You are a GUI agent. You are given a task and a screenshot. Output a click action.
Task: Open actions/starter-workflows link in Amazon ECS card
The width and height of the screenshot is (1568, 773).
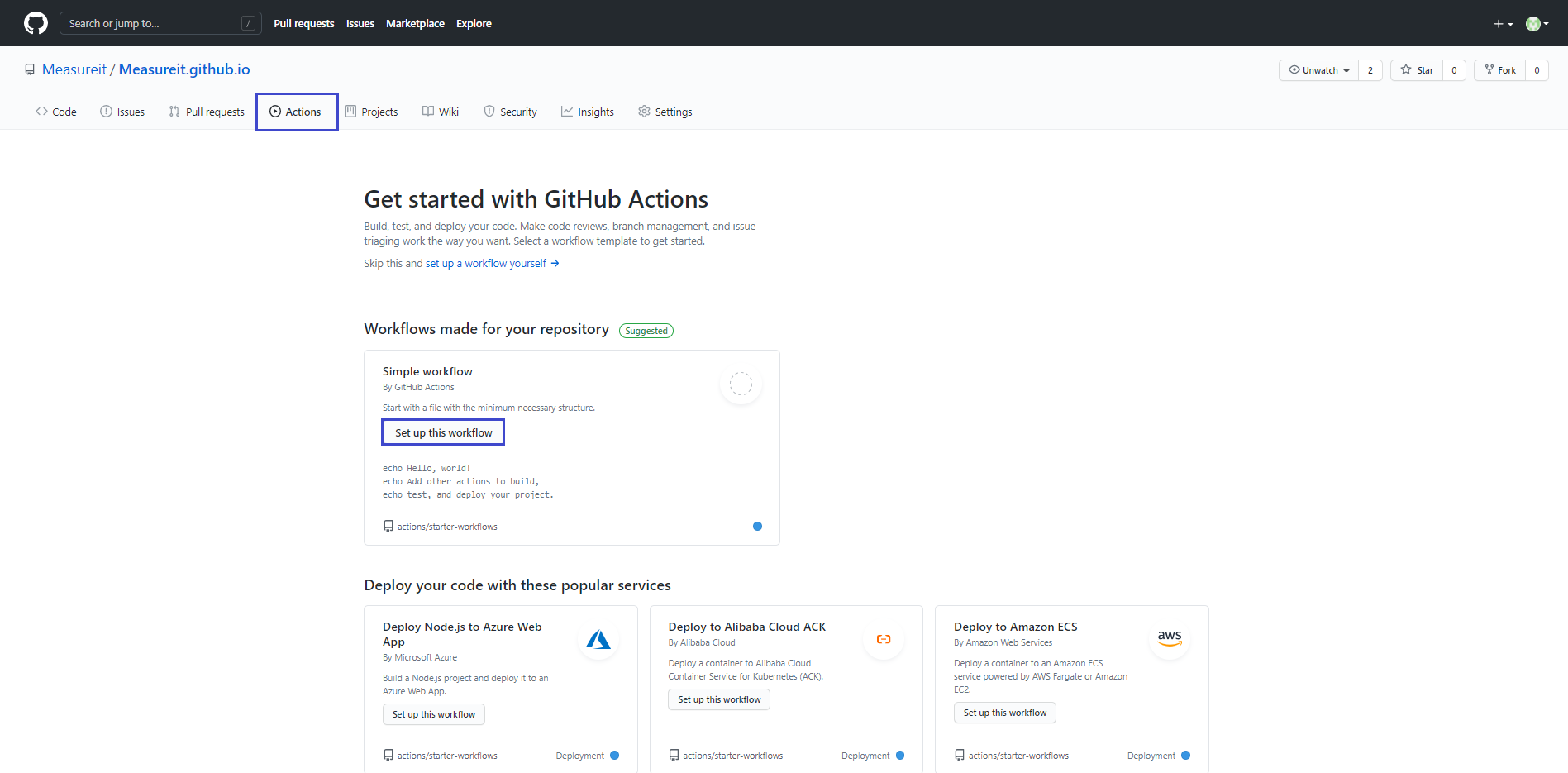coord(1018,756)
